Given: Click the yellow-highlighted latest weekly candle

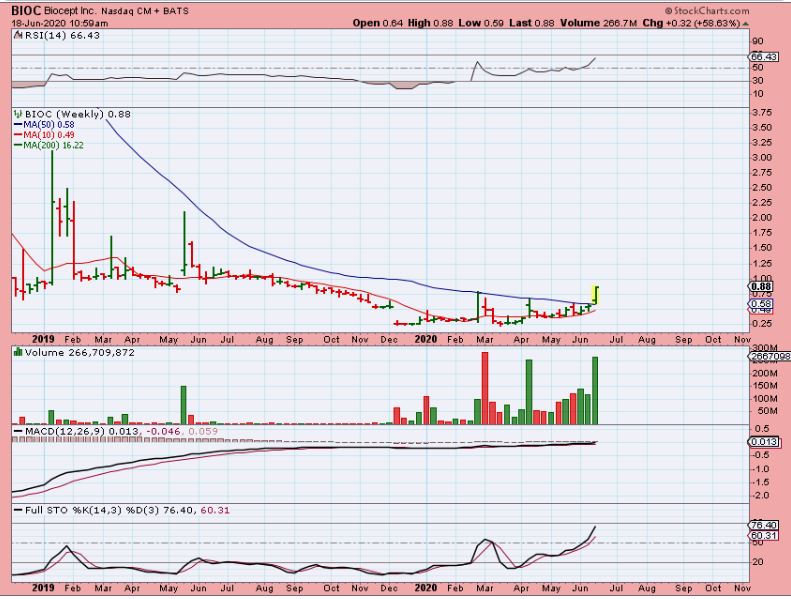Looking at the screenshot, I should (x=595, y=295).
